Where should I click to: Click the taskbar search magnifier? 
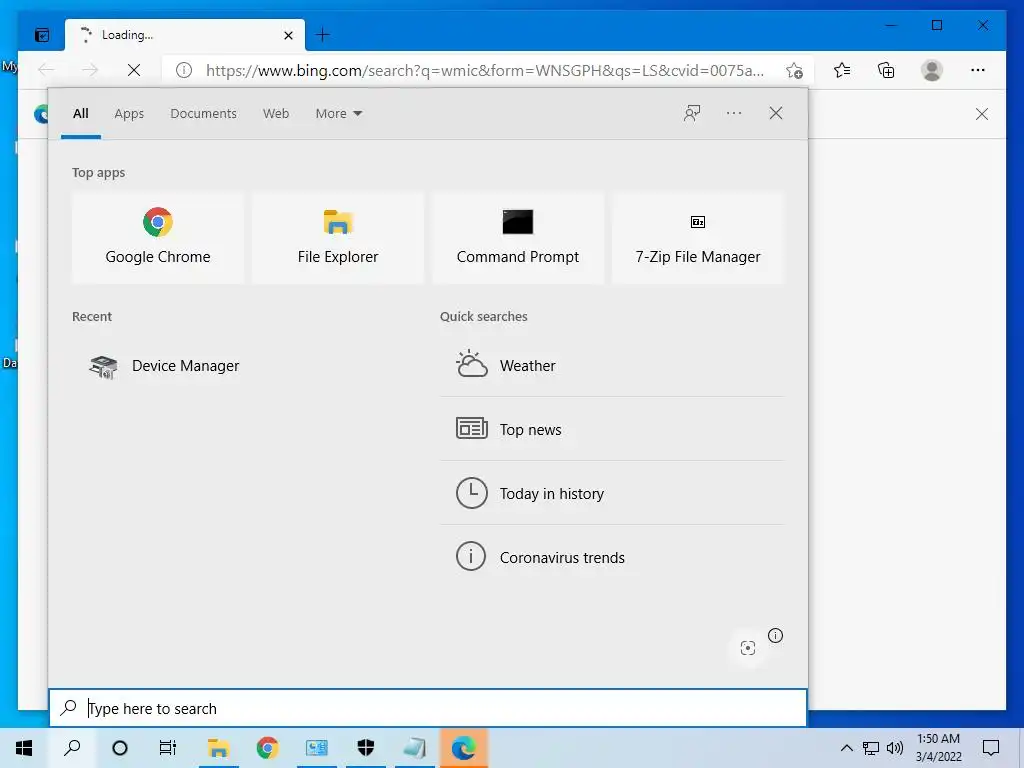[x=72, y=748]
